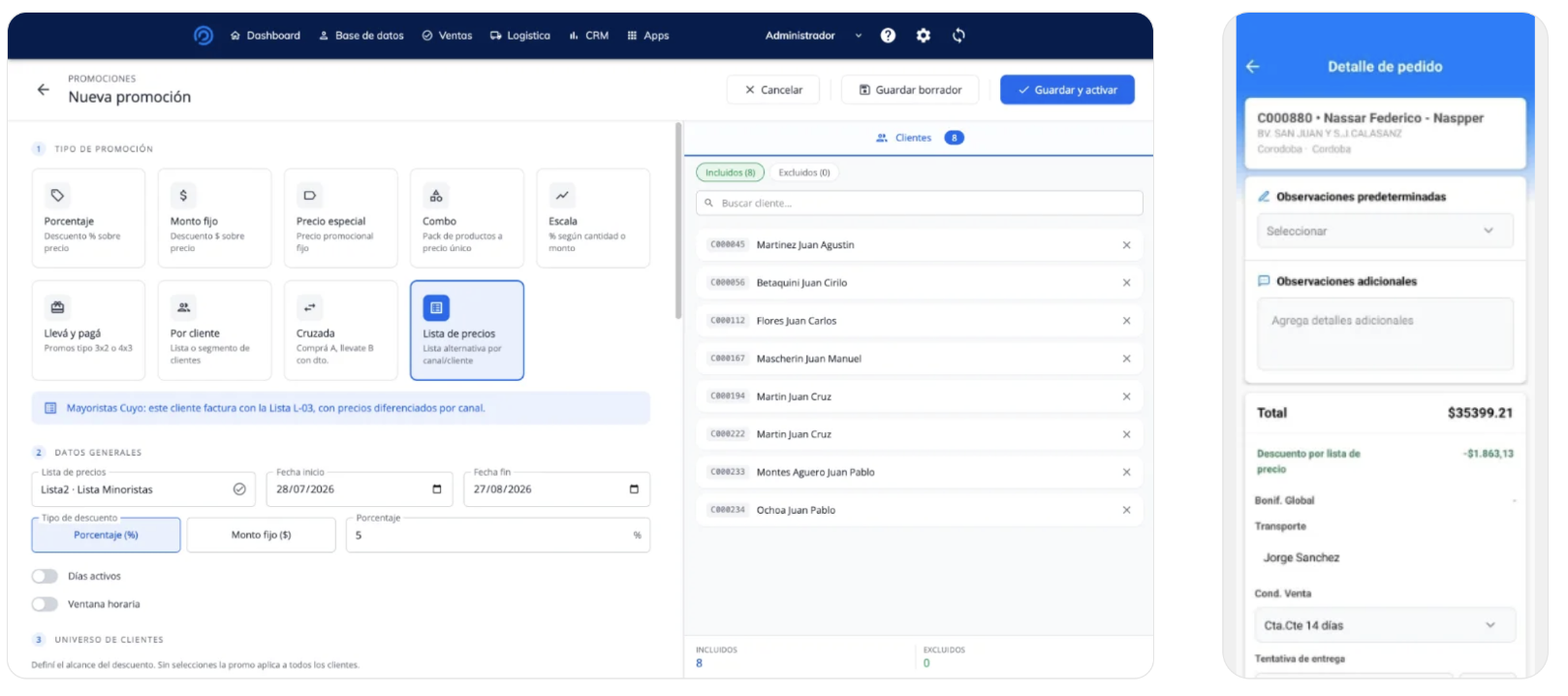The image size is (1568, 696).
Task: Expand the Administrador user dropdown
Action: [813, 36]
